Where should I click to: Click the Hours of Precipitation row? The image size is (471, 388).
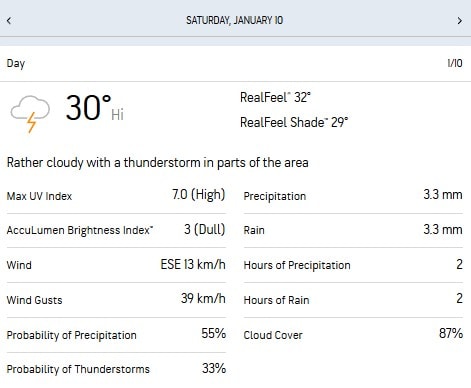click(353, 265)
